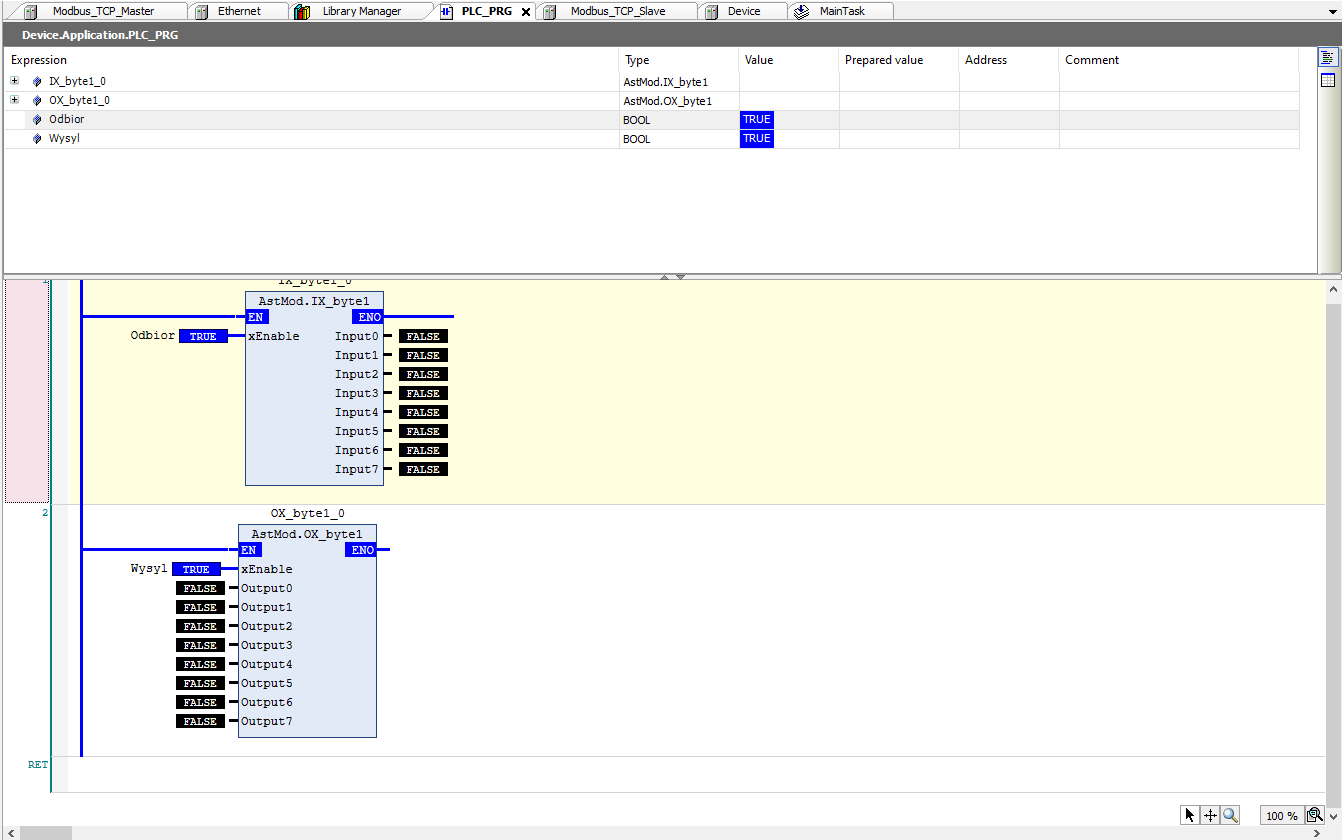Click the 100 % zoom field
Image resolution: width=1342 pixels, height=840 pixels.
1281,816
